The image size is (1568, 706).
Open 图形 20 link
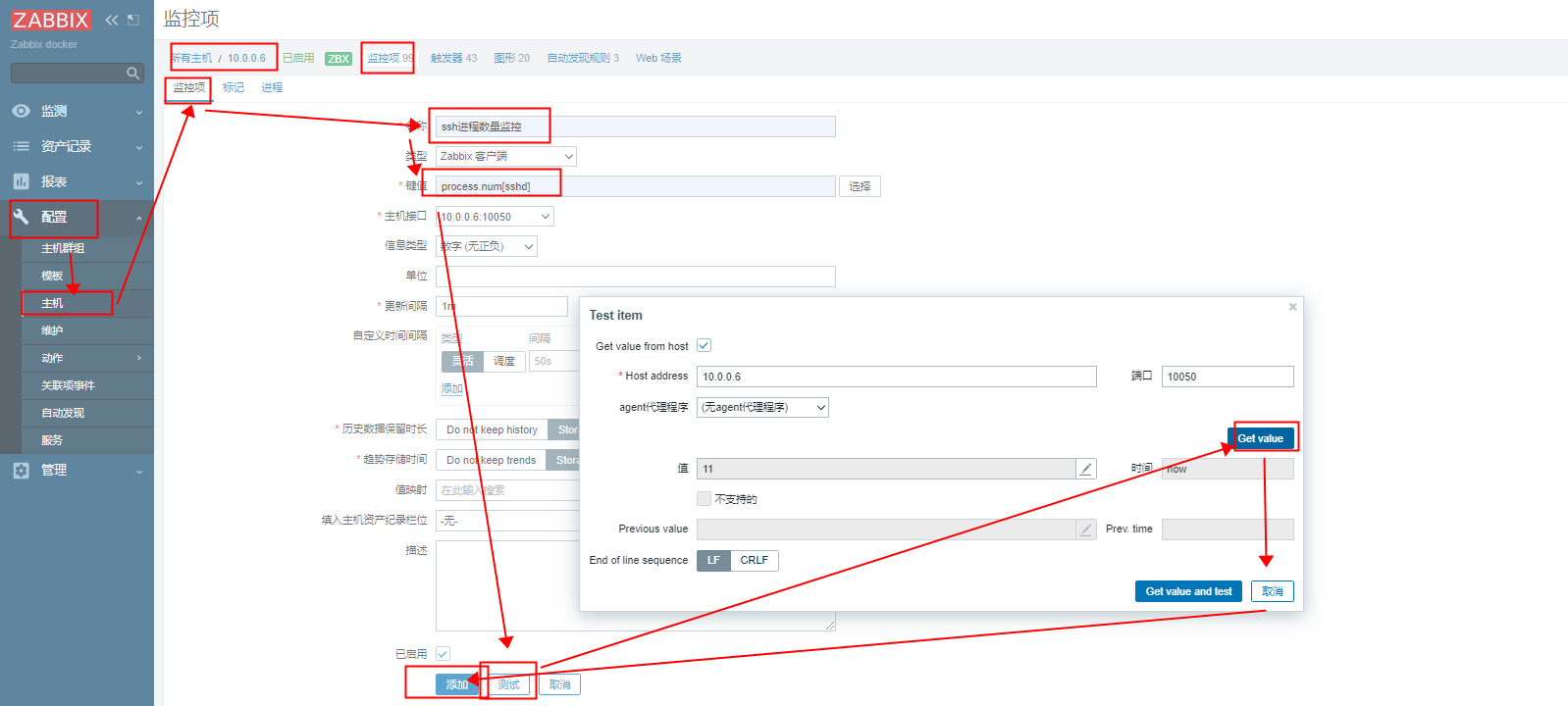[511, 58]
